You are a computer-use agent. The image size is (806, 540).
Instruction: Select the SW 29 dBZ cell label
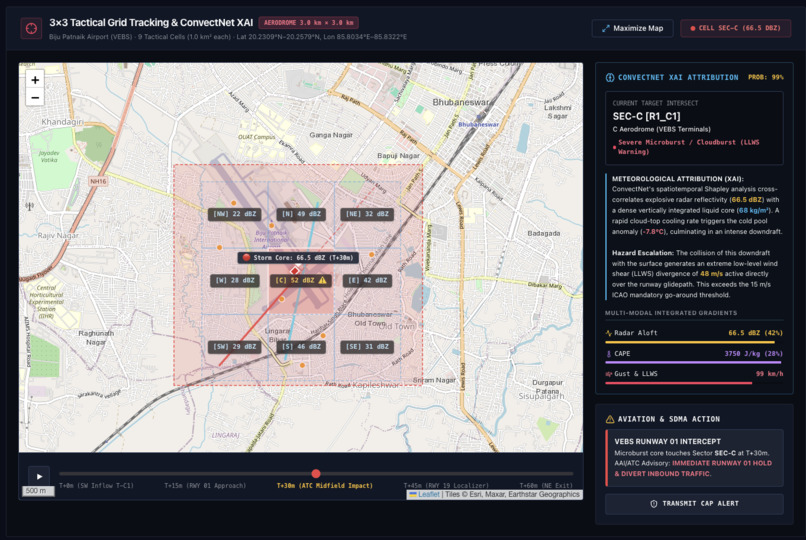tap(234, 347)
